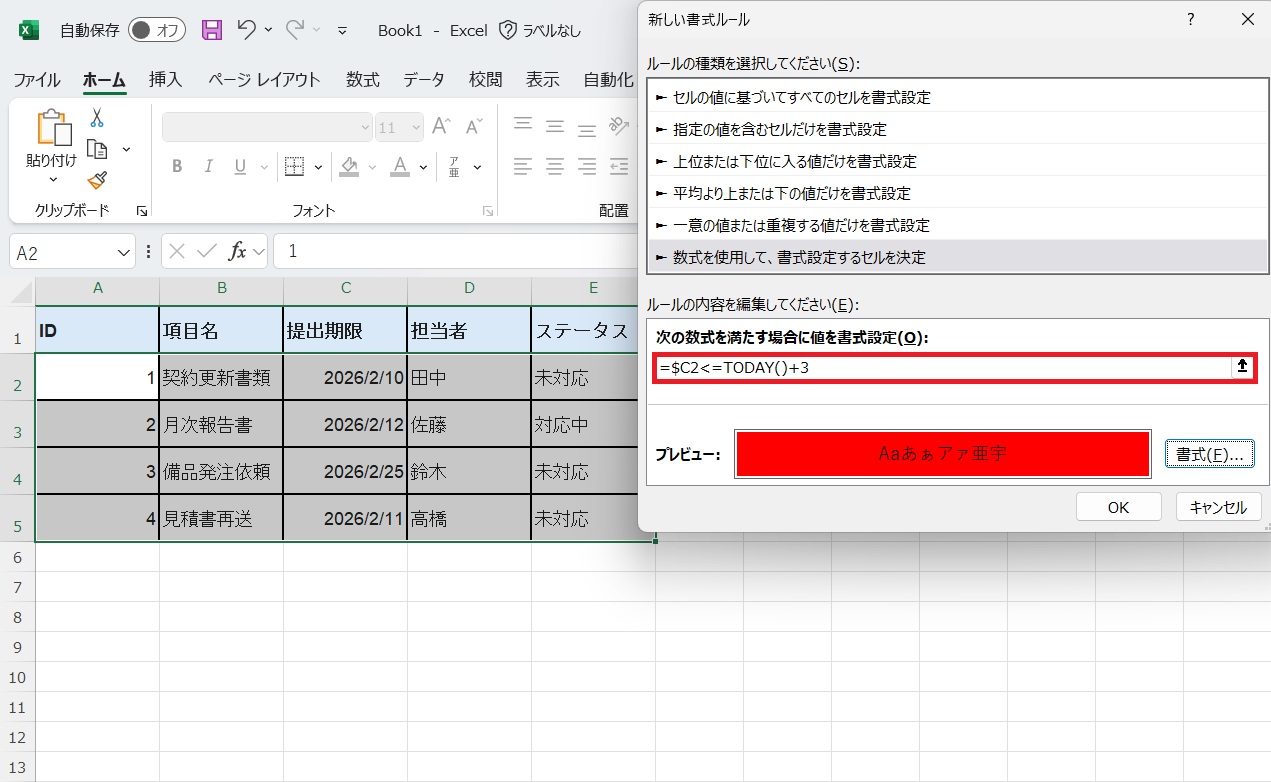
Task: Select rule type "セルの値に基づいてすべてのセルを書式設定"
Action: pyautogui.click(x=801, y=97)
